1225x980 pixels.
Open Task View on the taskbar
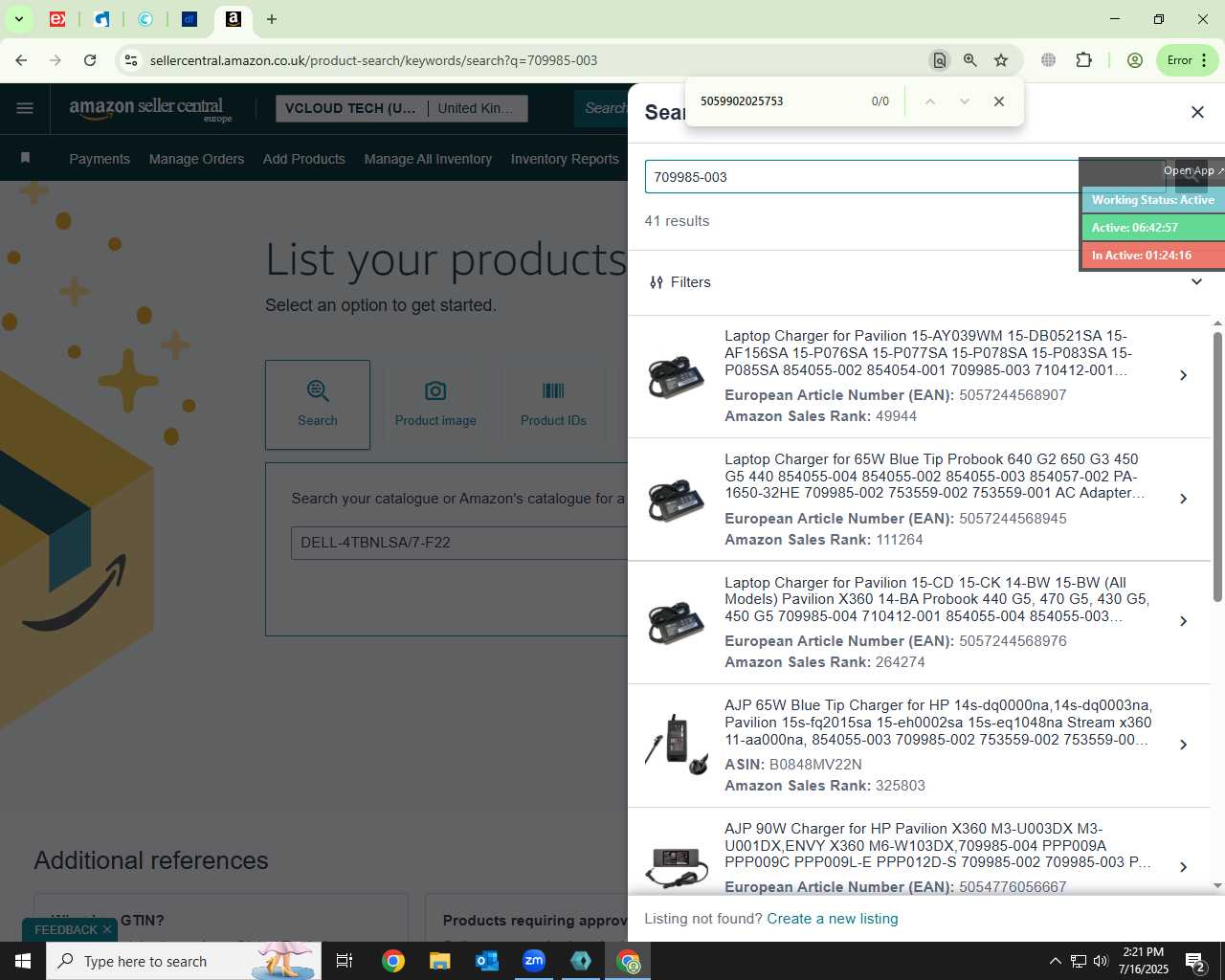coord(345,961)
